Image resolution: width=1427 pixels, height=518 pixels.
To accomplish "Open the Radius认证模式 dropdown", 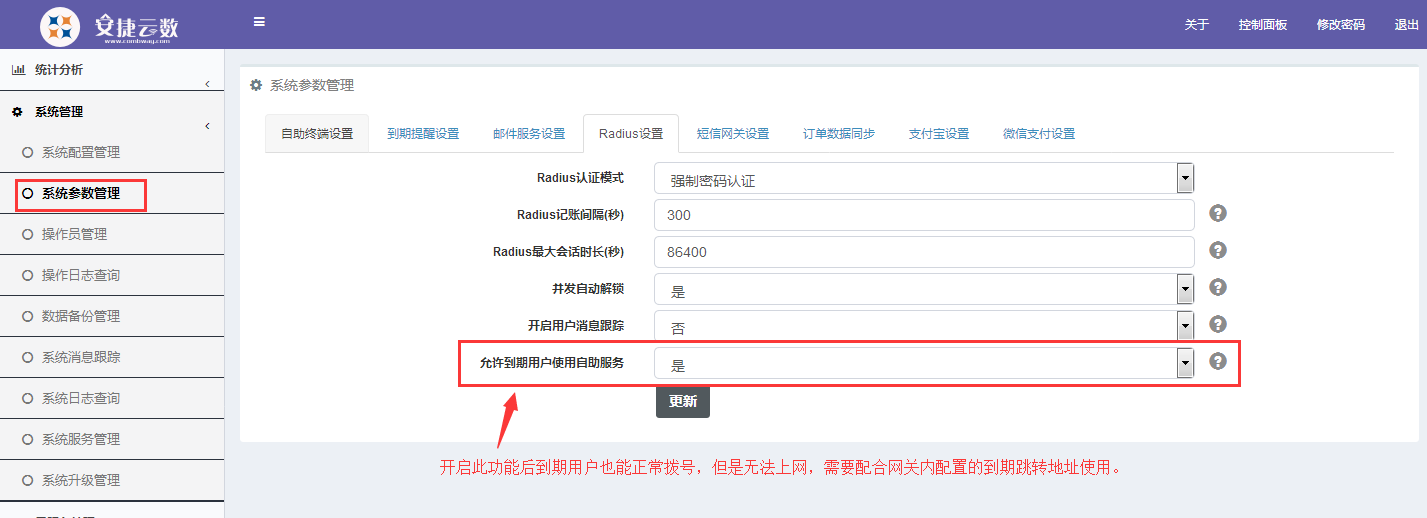I will click(924, 180).
